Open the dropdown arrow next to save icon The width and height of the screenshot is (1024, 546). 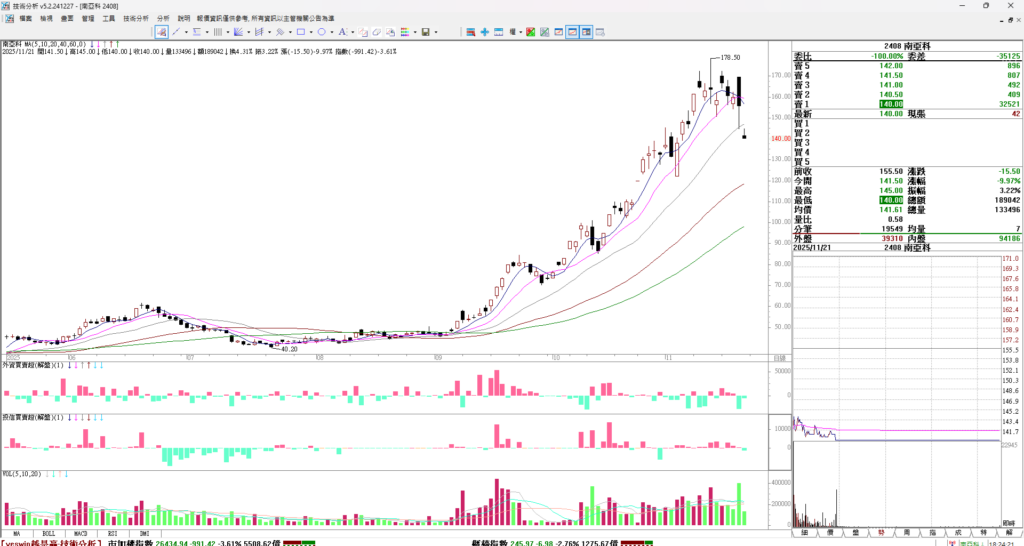point(436,32)
